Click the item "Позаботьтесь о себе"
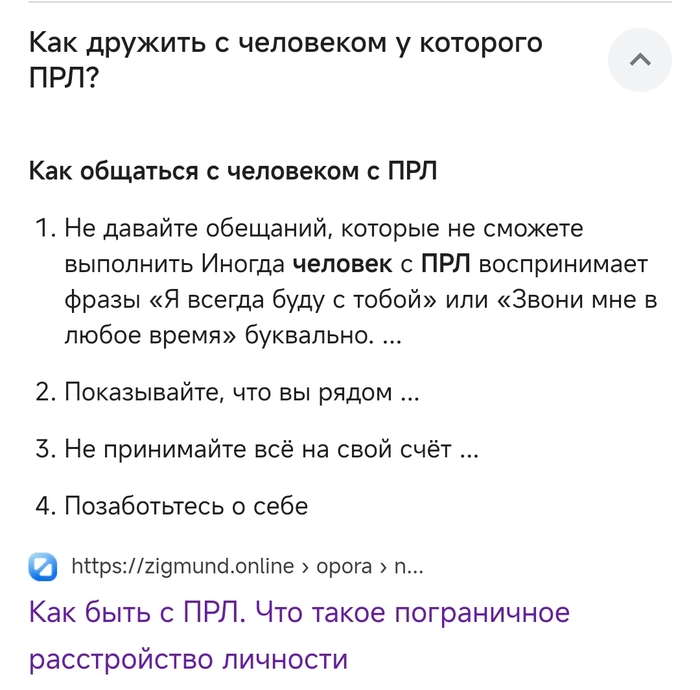 coord(186,506)
